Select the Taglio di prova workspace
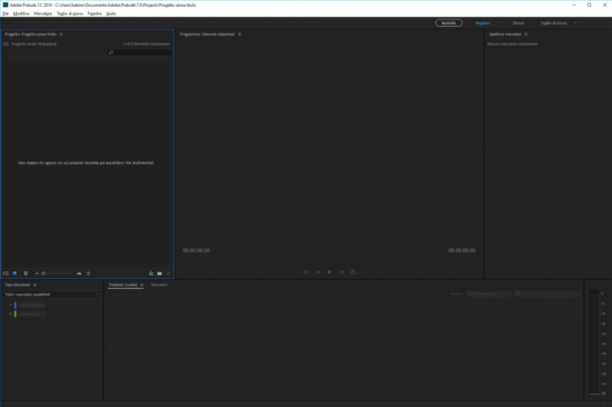Viewport: 612px width, 407px height. coord(554,23)
